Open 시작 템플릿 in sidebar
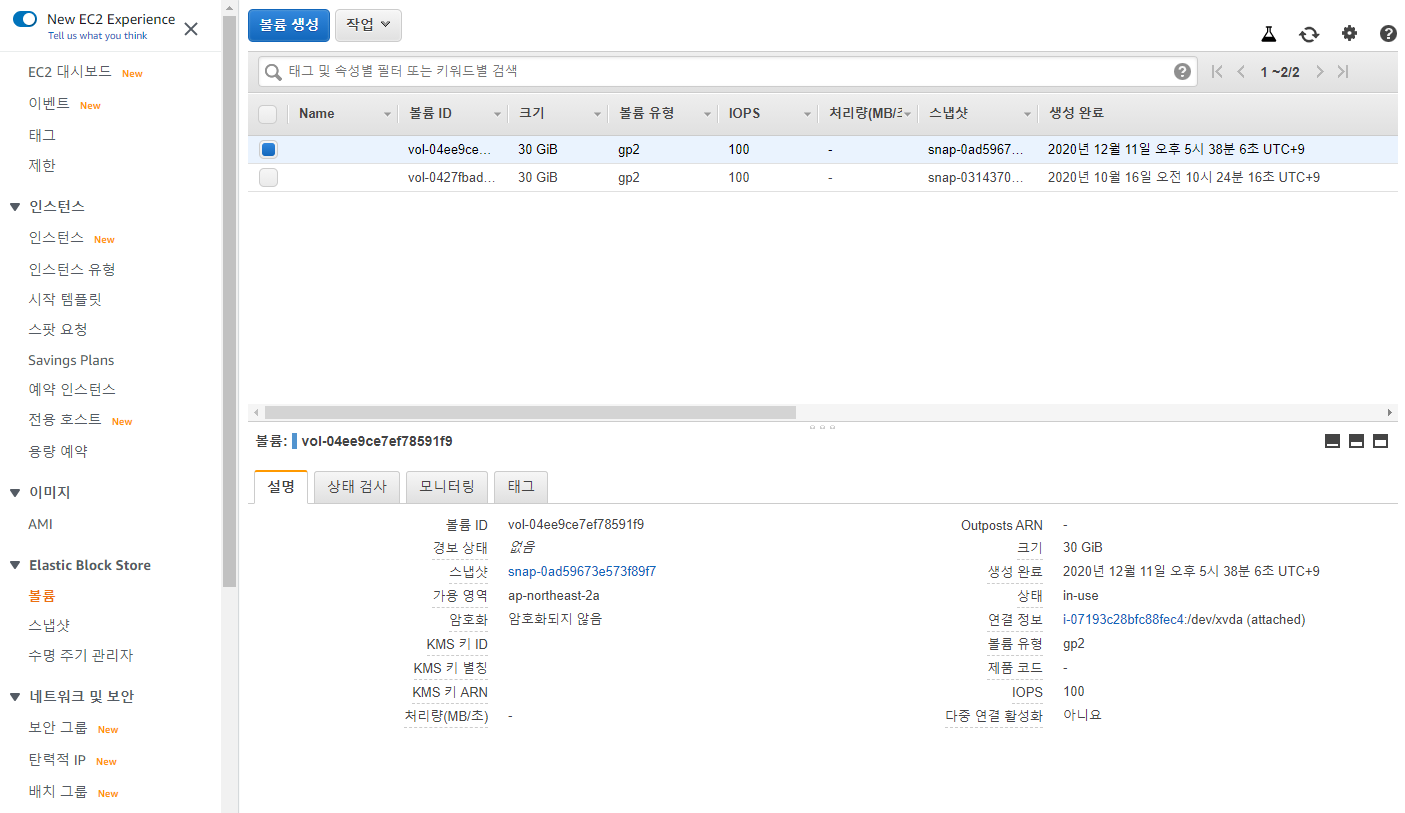Screen dimensions: 1405x813 point(65,299)
